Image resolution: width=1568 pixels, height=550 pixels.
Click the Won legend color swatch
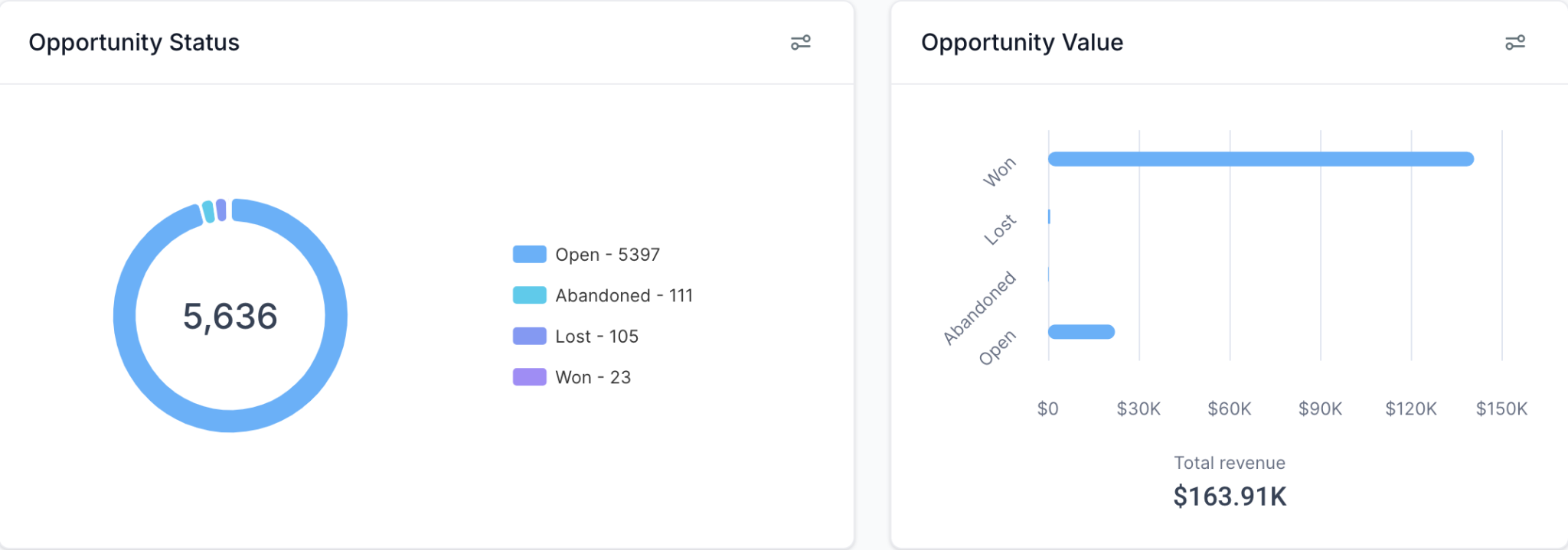click(529, 376)
